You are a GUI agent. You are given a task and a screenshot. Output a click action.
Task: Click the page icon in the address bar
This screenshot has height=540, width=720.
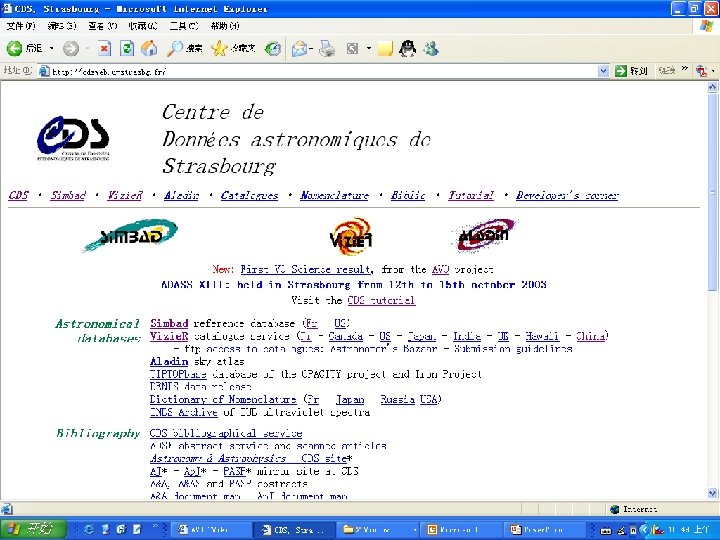(x=44, y=71)
